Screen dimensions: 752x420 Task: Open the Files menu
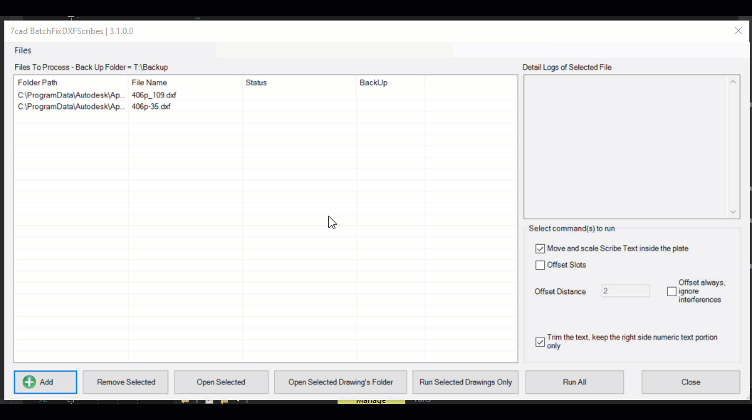23,50
